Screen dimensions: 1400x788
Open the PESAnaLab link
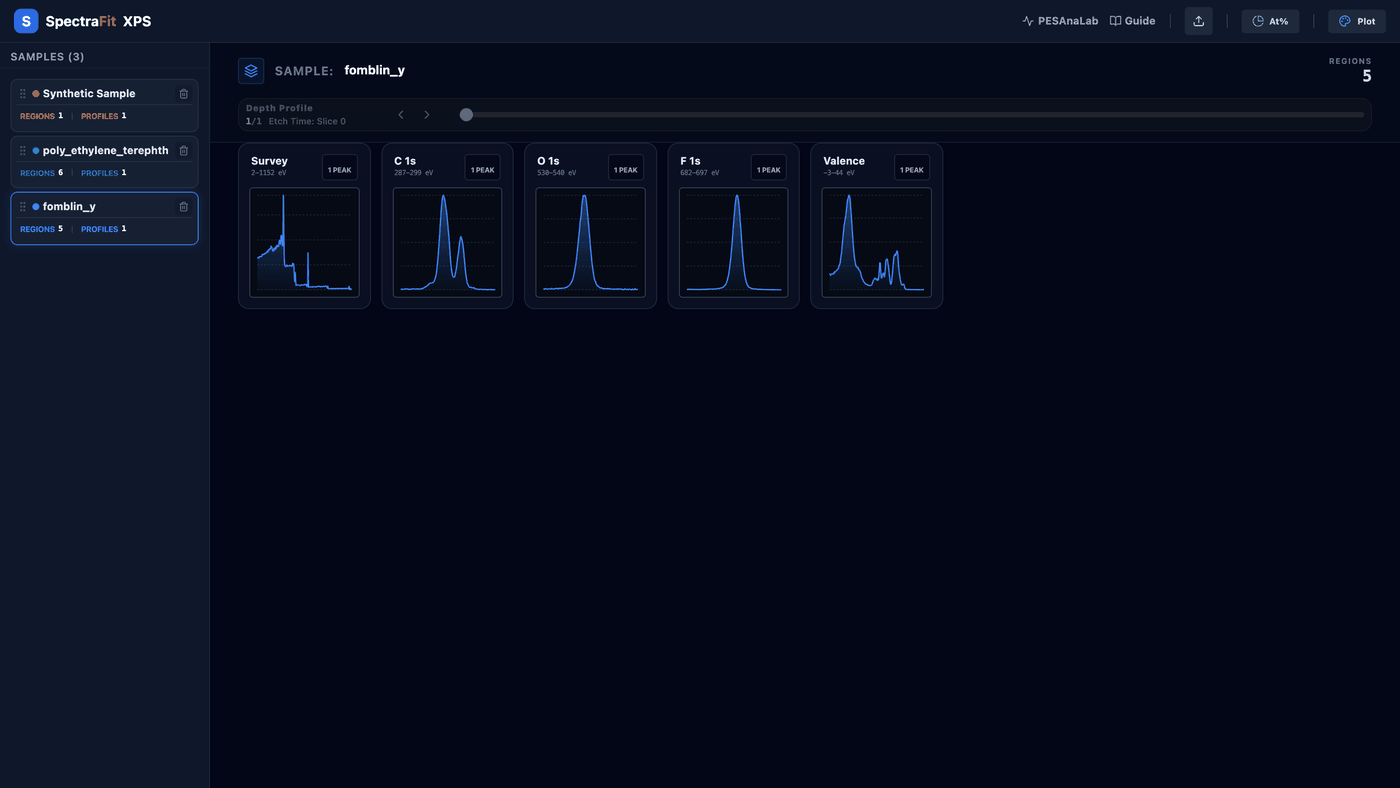point(1060,21)
